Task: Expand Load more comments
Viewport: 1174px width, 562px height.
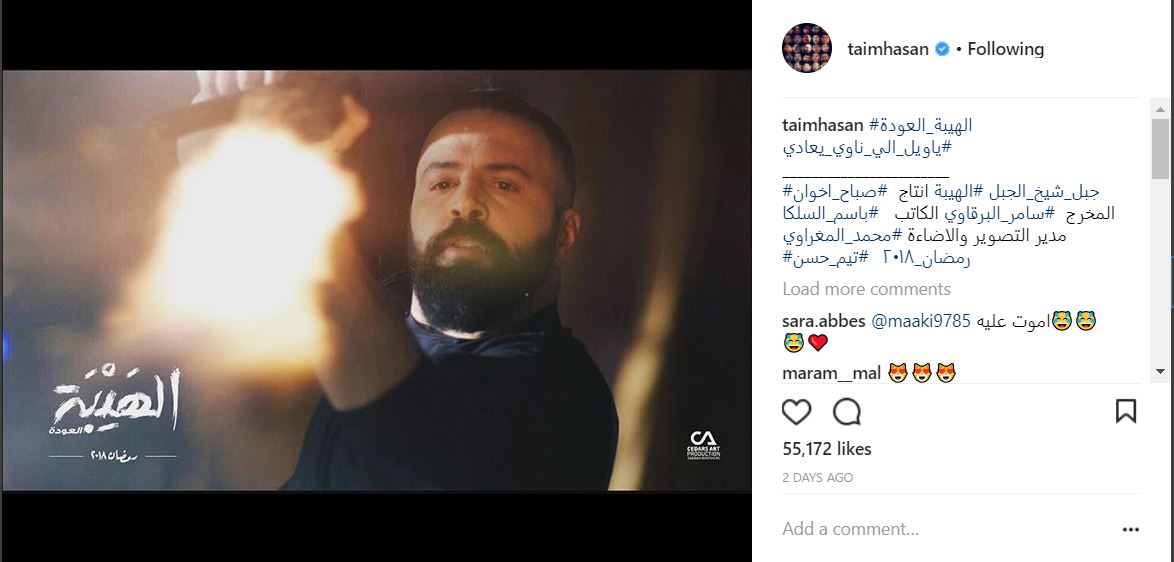Action: pyautogui.click(x=866, y=289)
